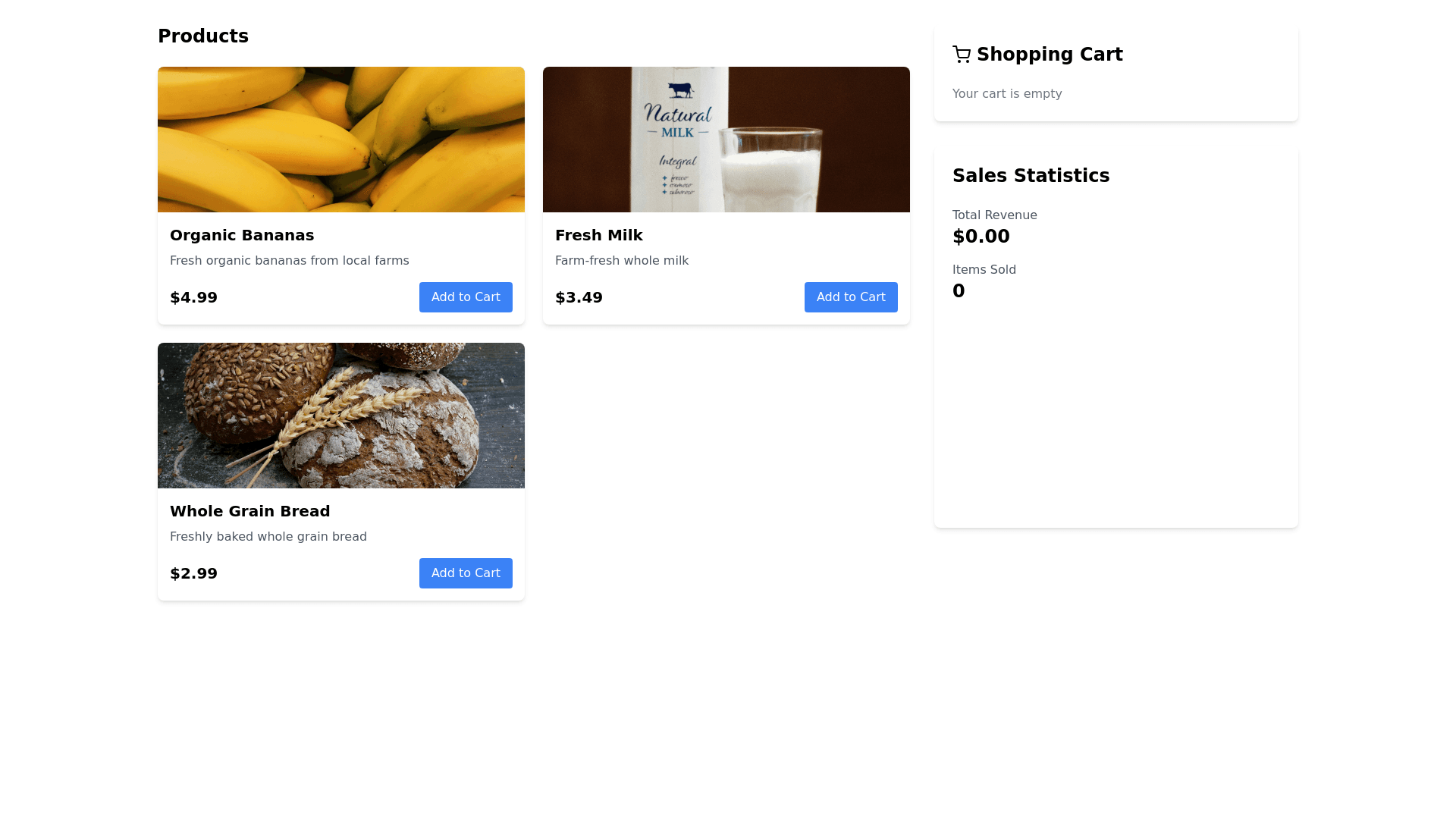Click the Natural Milk bottle image
This screenshot has width=1456, height=819.
coord(679,140)
